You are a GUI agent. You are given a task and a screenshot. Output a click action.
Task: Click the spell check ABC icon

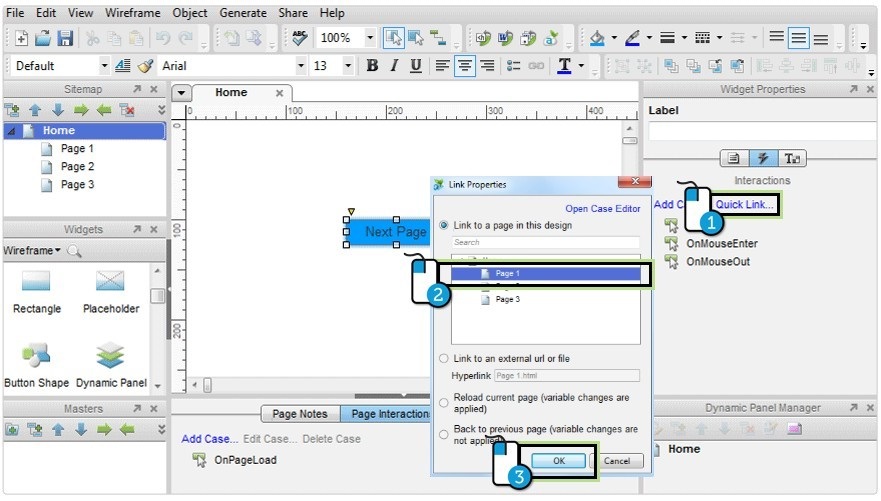(x=299, y=38)
